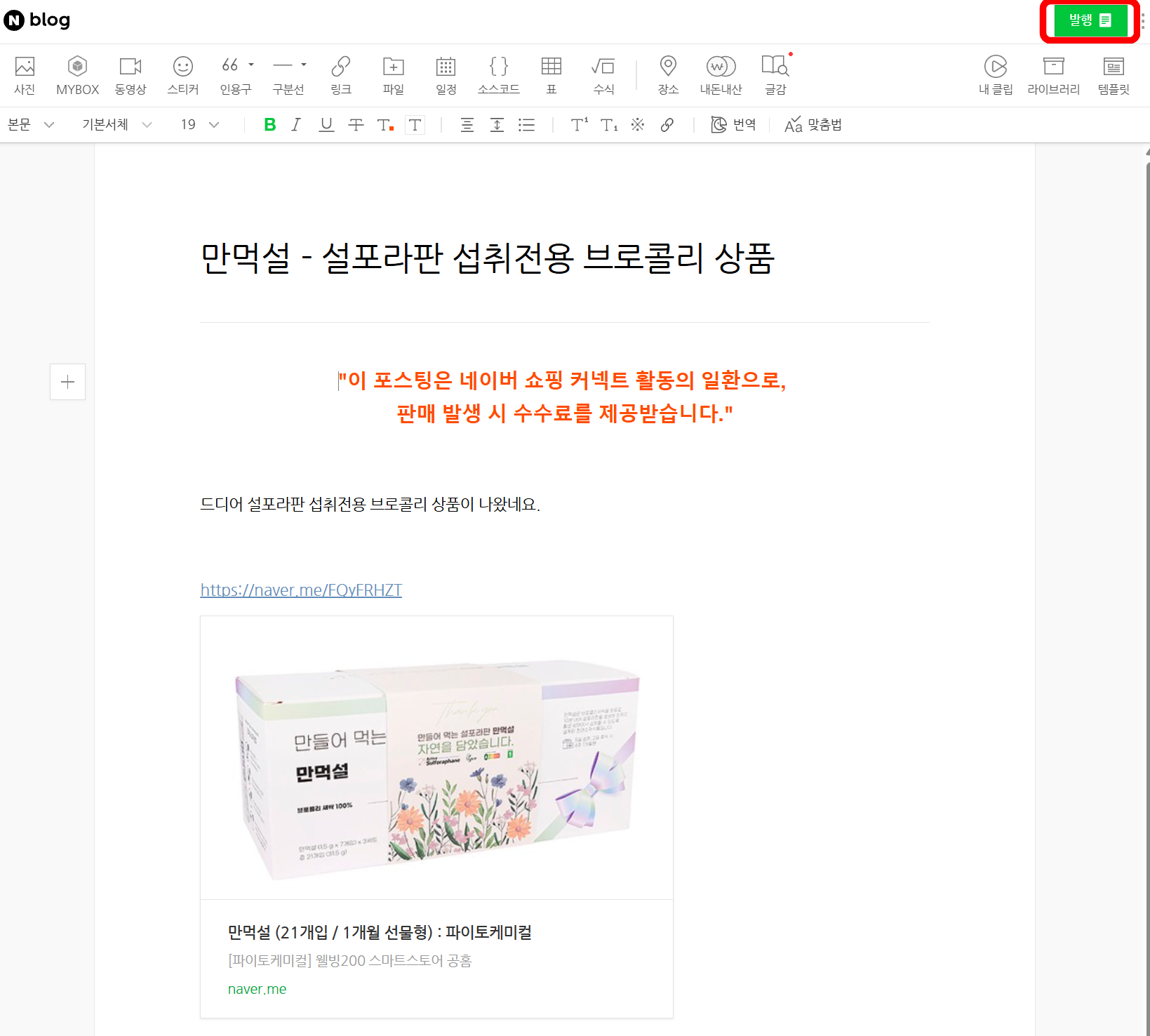Add a video via 동영상 icon
The image size is (1150, 1036).
tap(131, 75)
